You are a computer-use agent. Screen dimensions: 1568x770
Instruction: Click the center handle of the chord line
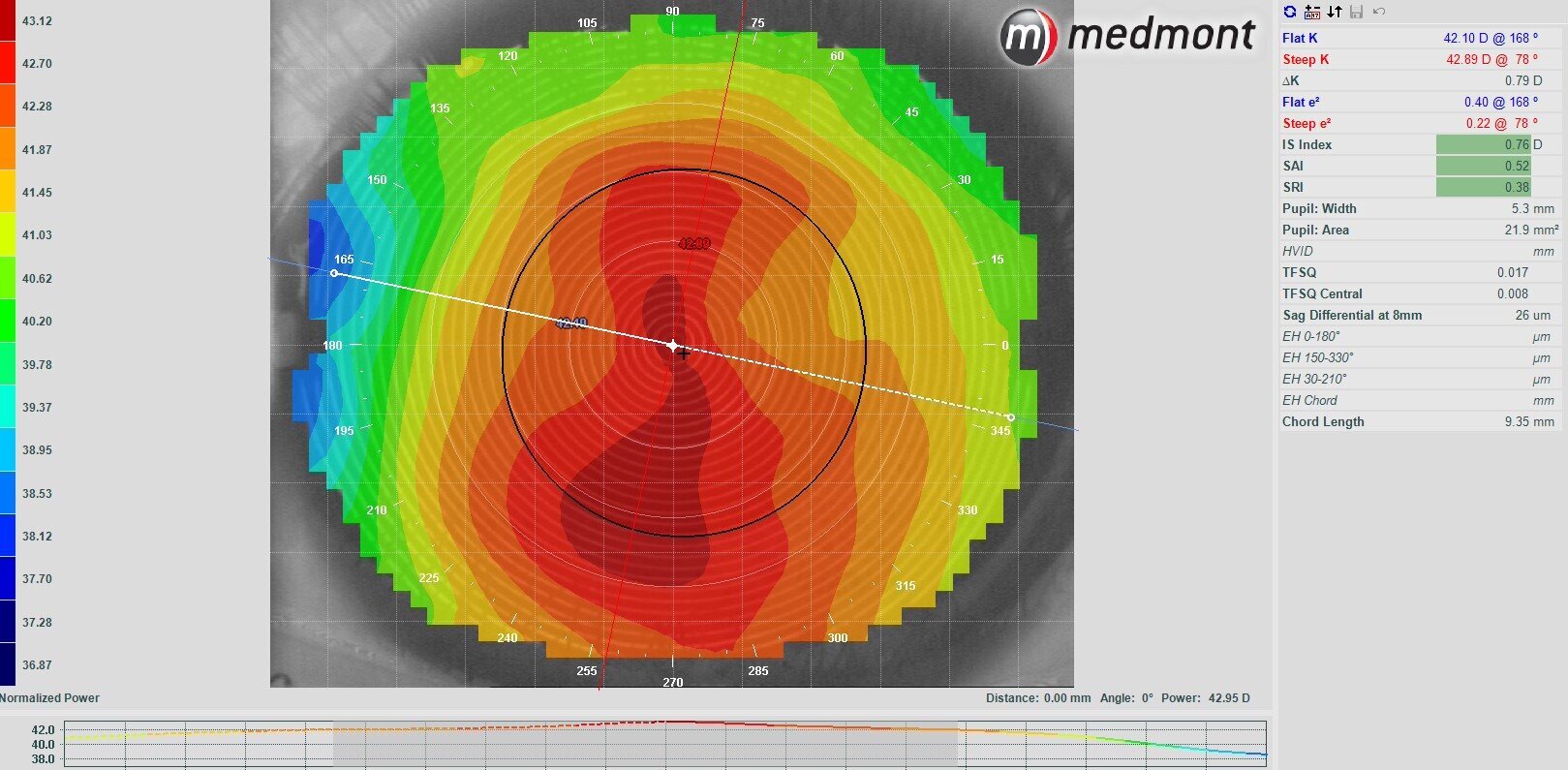[673, 345]
